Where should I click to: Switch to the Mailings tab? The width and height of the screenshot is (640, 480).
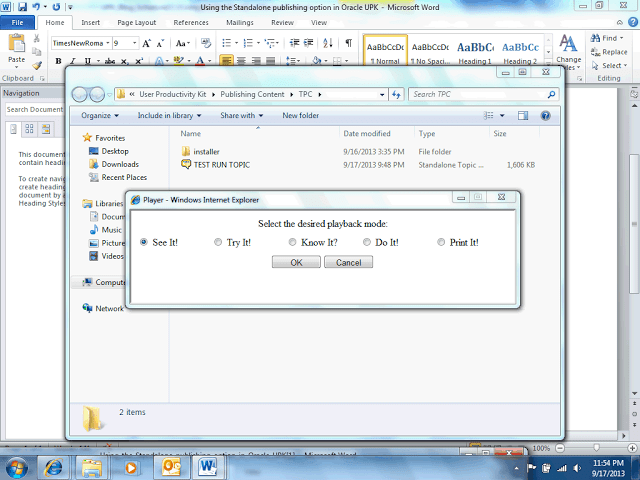(x=240, y=22)
